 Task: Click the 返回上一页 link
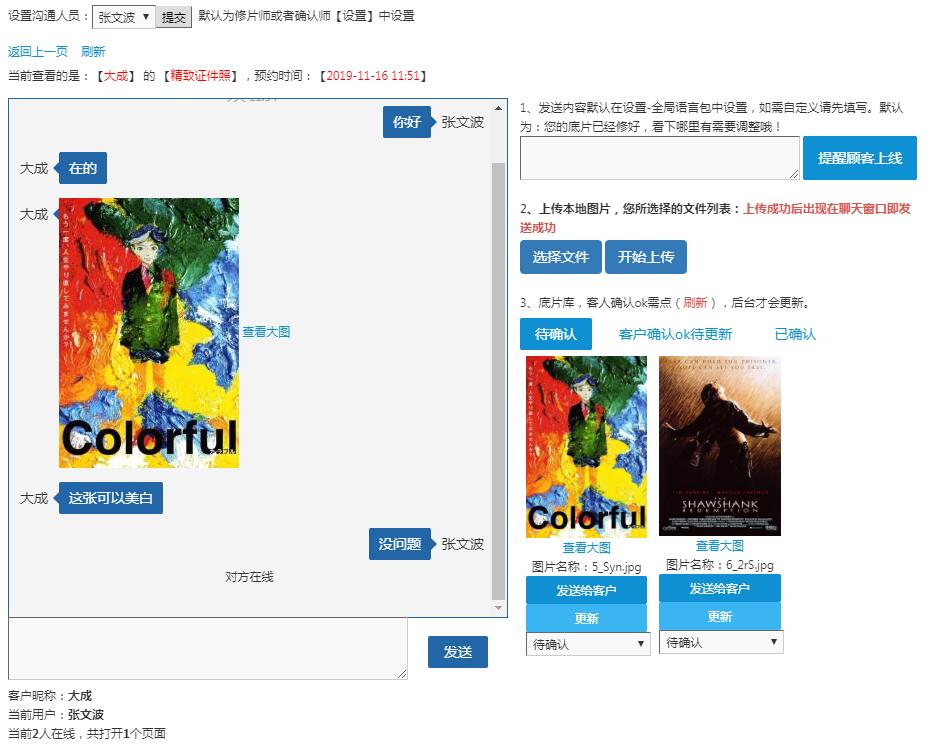coord(38,52)
